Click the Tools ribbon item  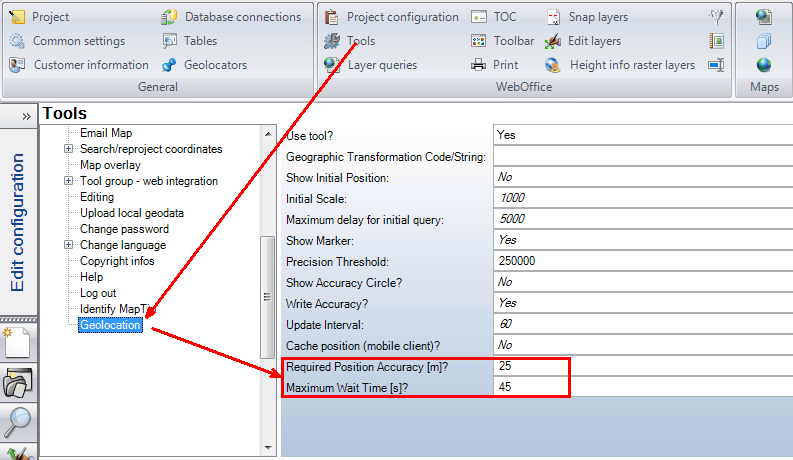(x=349, y=41)
